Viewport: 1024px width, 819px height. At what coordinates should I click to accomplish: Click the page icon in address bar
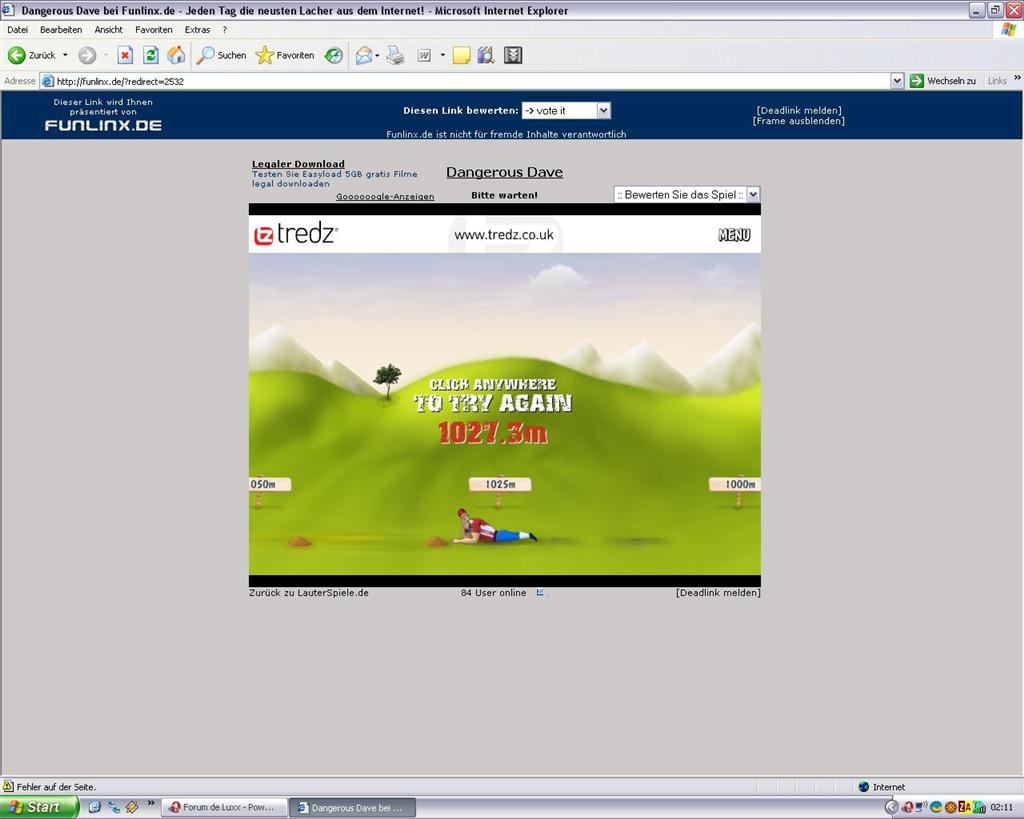tap(47, 81)
